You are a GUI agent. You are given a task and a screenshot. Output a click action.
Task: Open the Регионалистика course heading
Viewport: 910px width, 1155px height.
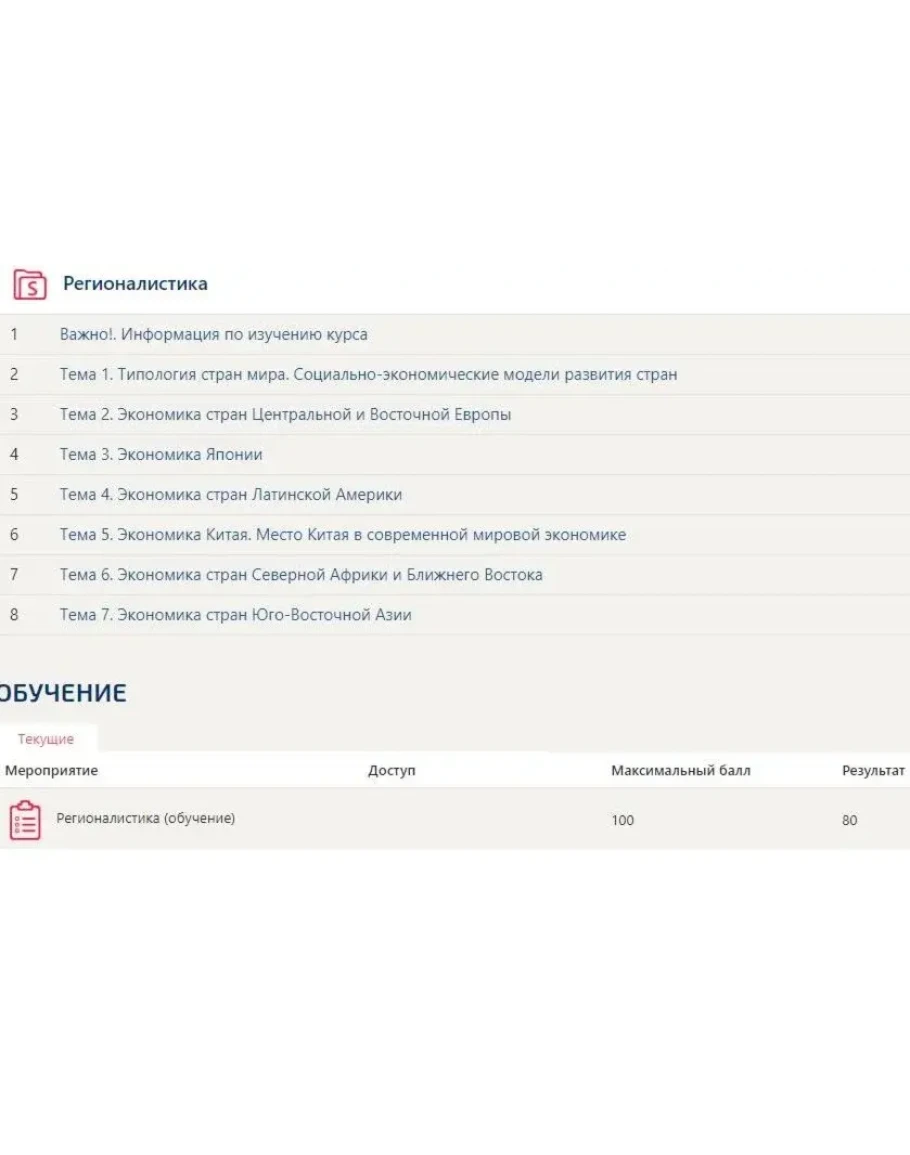[x=135, y=284]
